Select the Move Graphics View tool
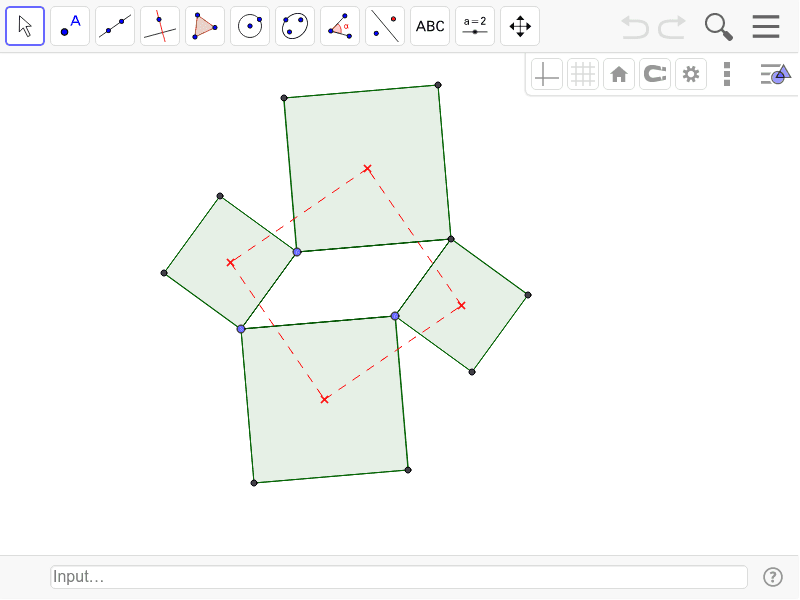 pos(520,26)
